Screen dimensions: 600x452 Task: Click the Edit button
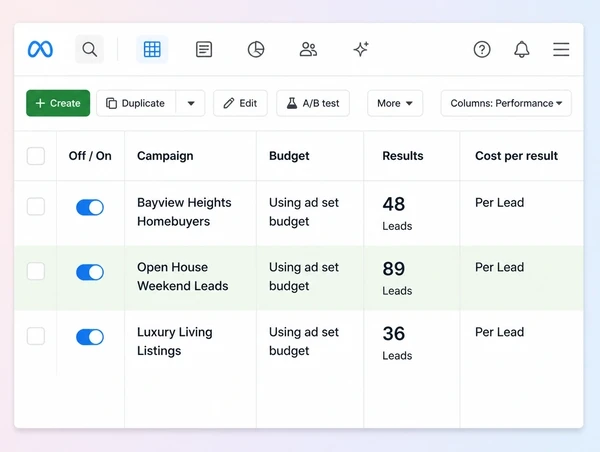coord(240,103)
